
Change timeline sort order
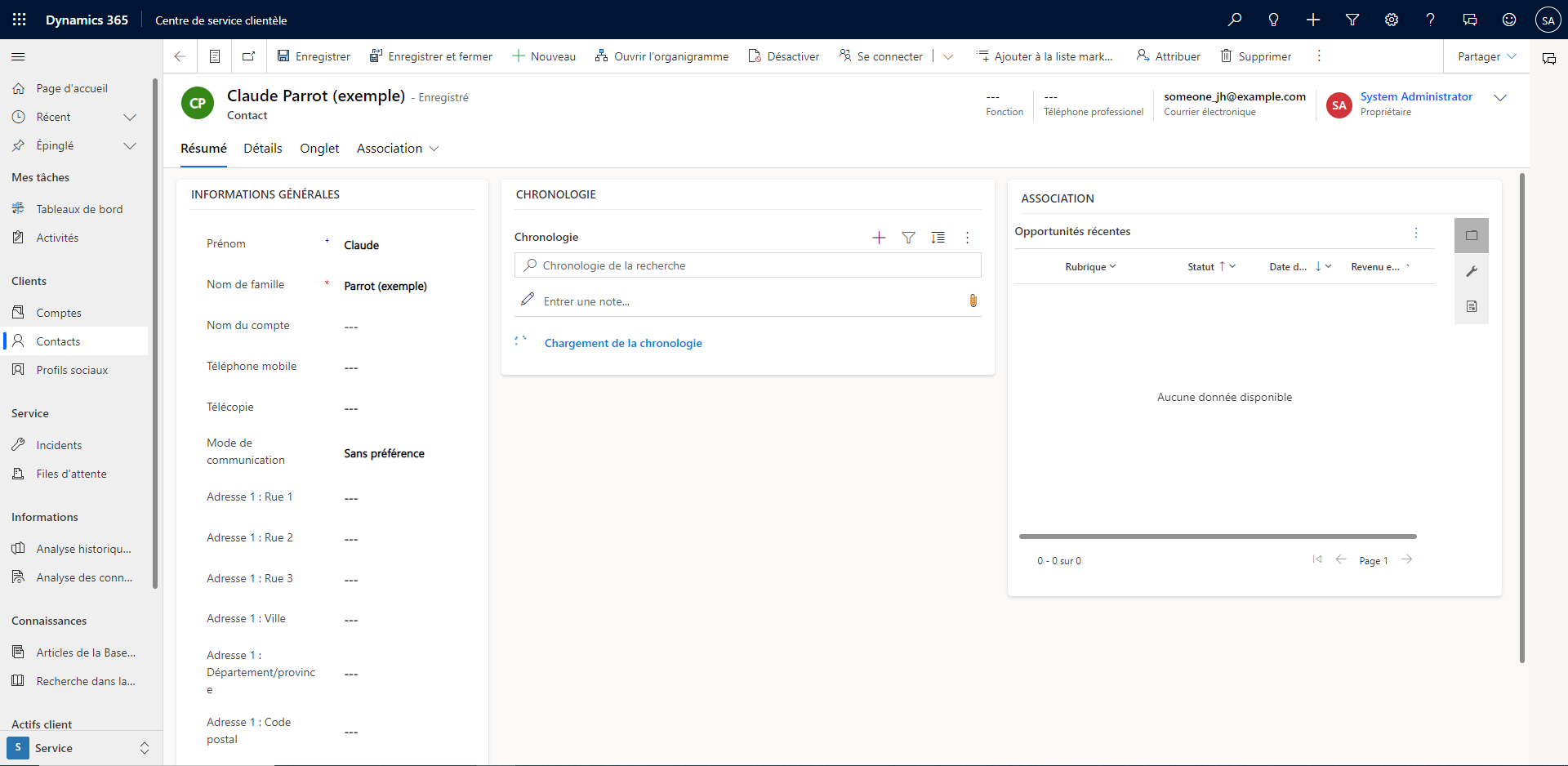click(938, 238)
